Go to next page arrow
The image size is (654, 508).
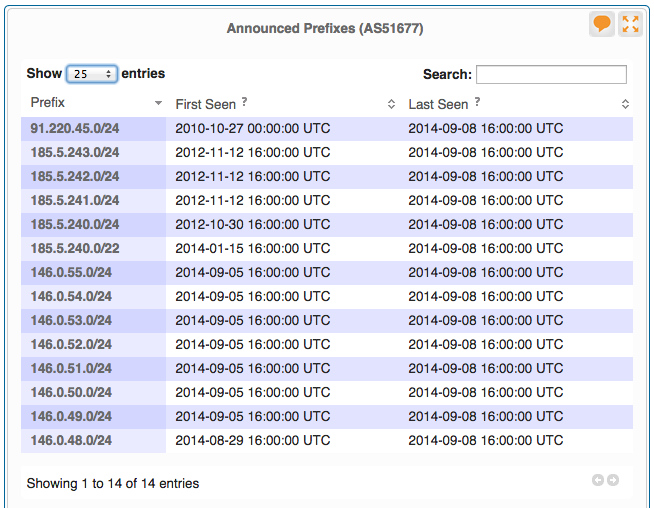click(613, 481)
